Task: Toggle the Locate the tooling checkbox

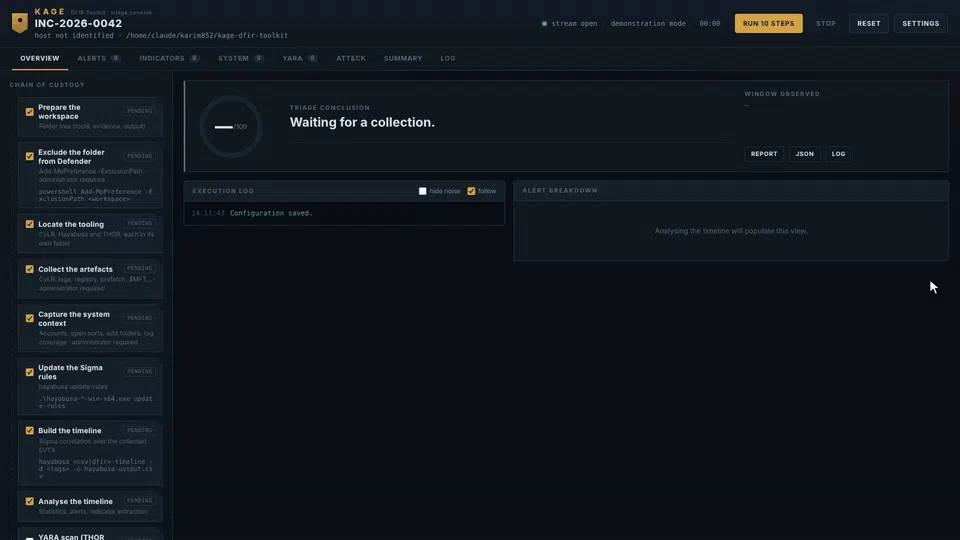Action: pyautogui.click(x=29, y=224)
